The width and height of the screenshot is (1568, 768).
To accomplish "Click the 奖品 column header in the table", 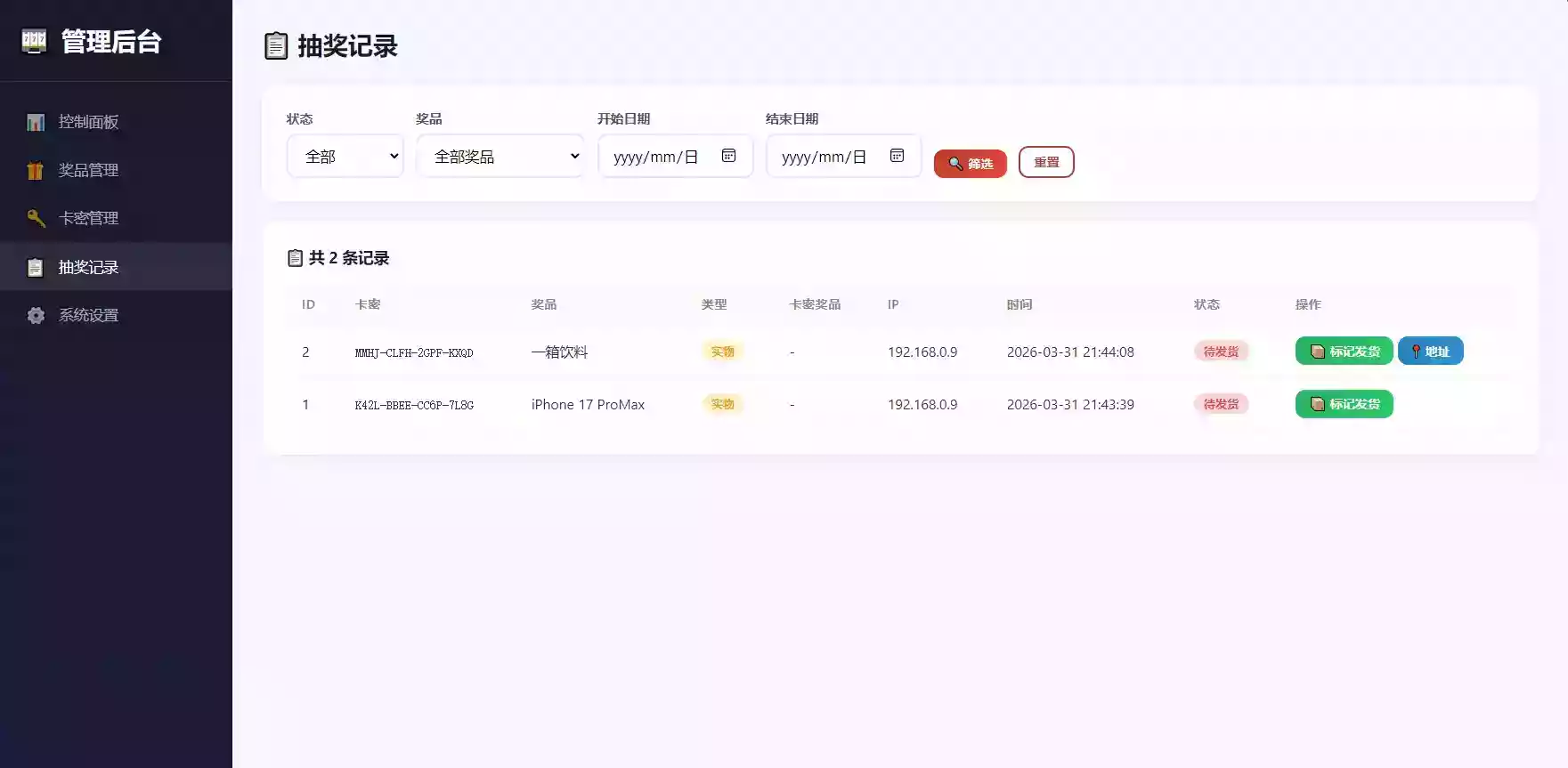I will click(544, 304).
